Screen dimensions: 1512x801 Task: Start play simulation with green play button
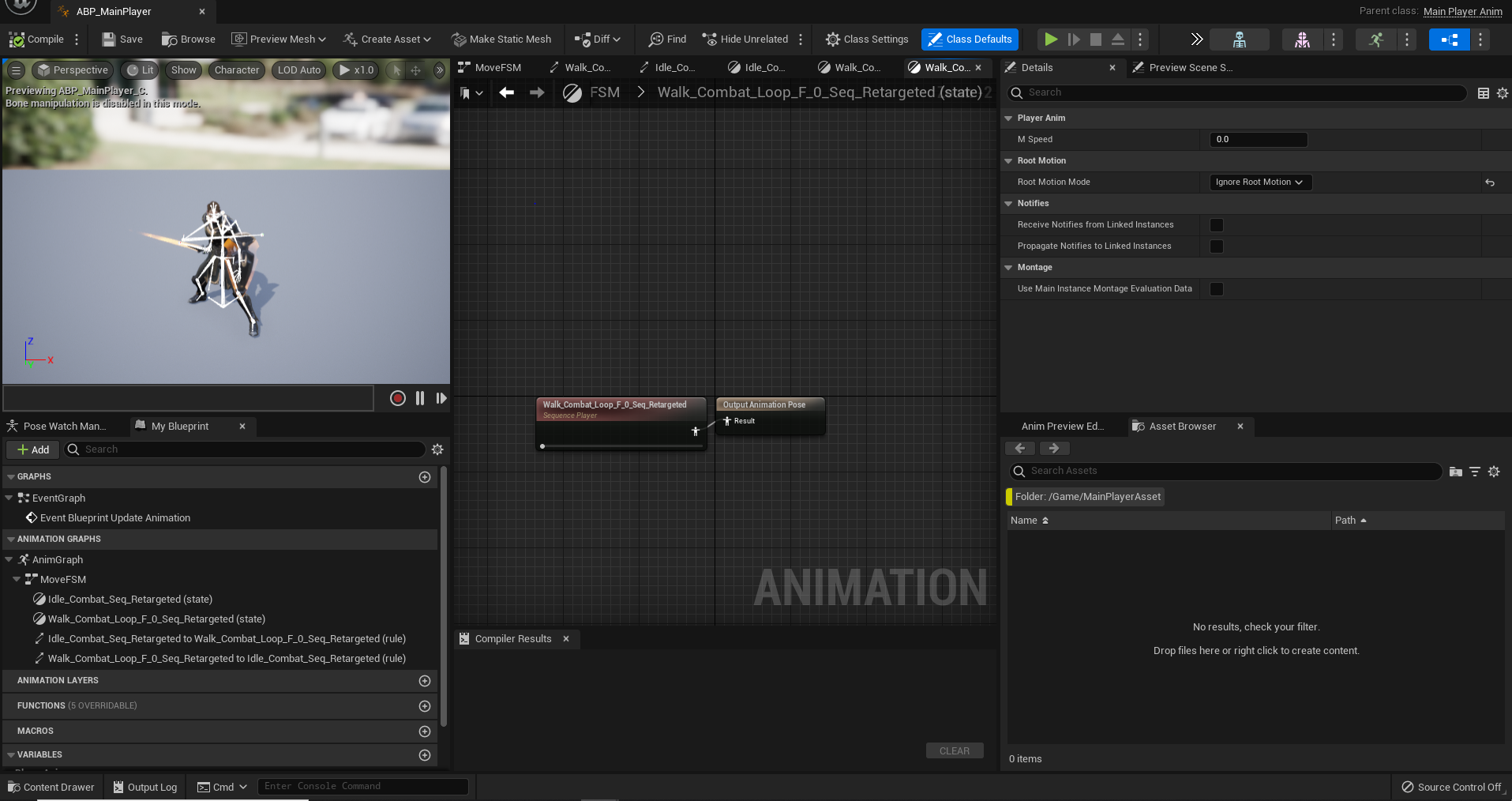coord(1051,39)
